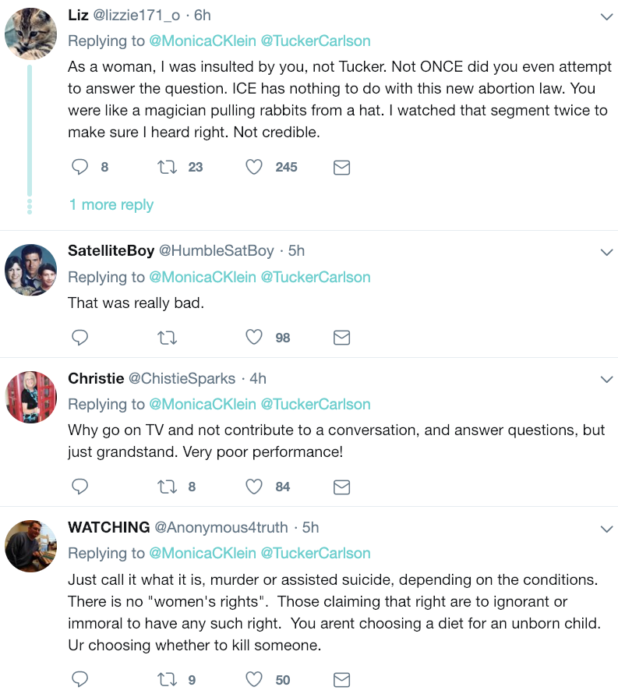Image resolution: width=618 pixels, height=694 pixels.
Task: View WATCHING's profile avatar
Action: 29,546
